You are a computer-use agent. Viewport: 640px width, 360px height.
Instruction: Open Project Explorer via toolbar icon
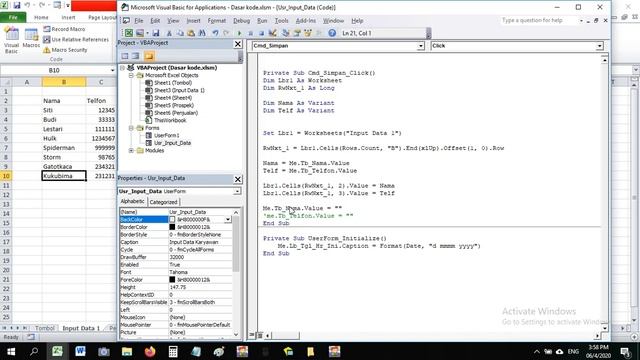tap(286, 33)
